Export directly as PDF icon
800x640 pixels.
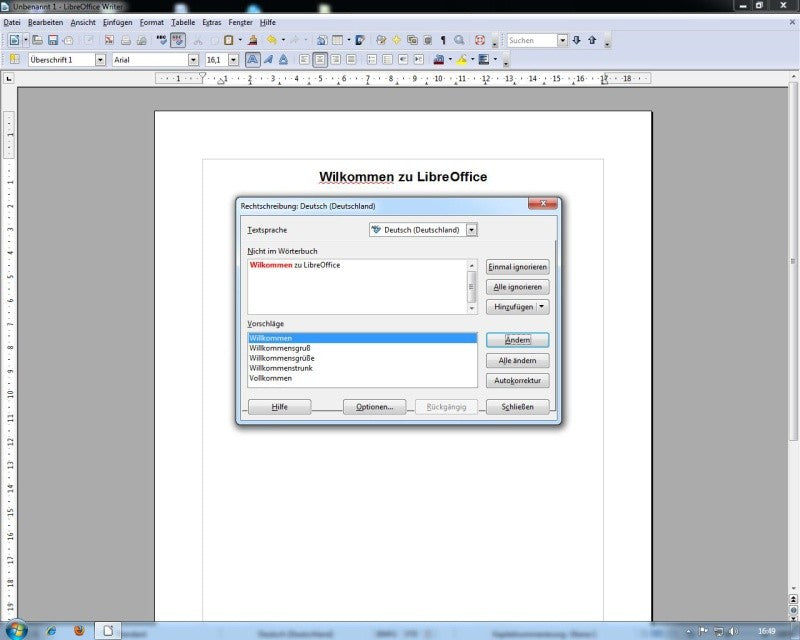[x=109, y=40]
